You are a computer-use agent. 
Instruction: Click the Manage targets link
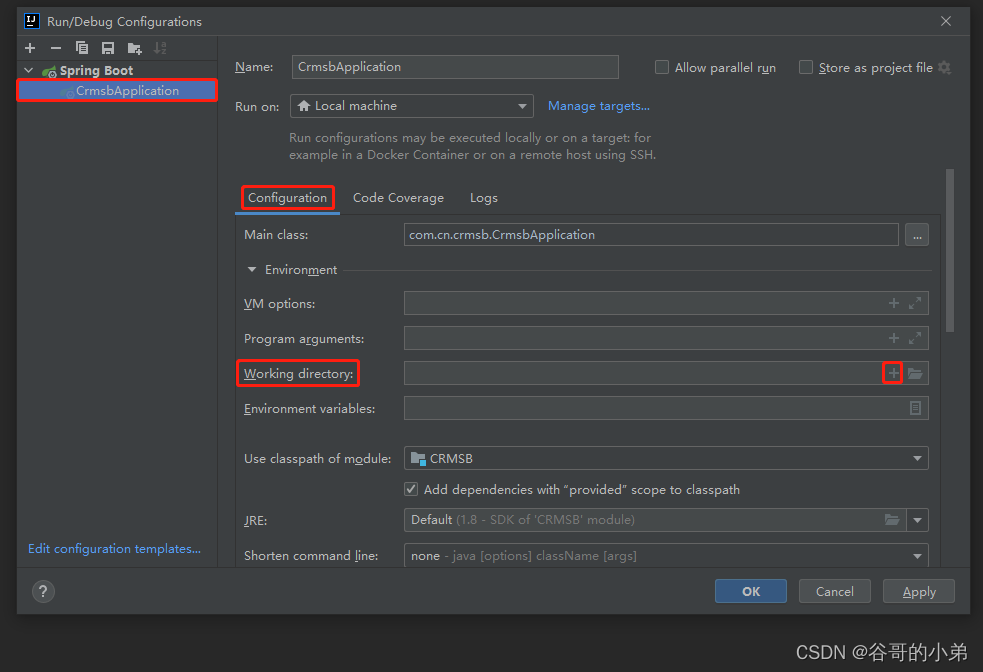(x=598, y=105)
